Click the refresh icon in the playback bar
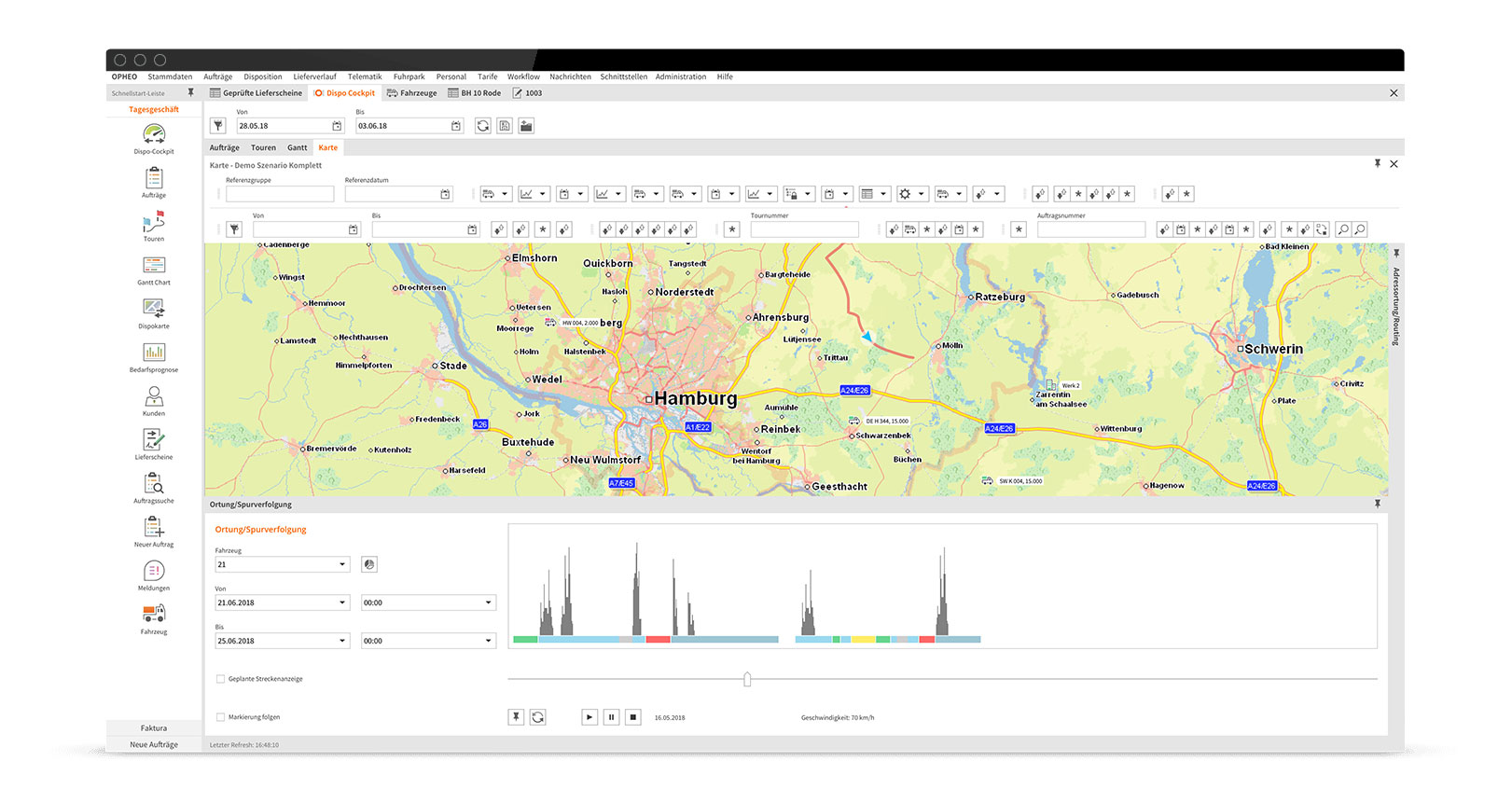 (538, 717)
